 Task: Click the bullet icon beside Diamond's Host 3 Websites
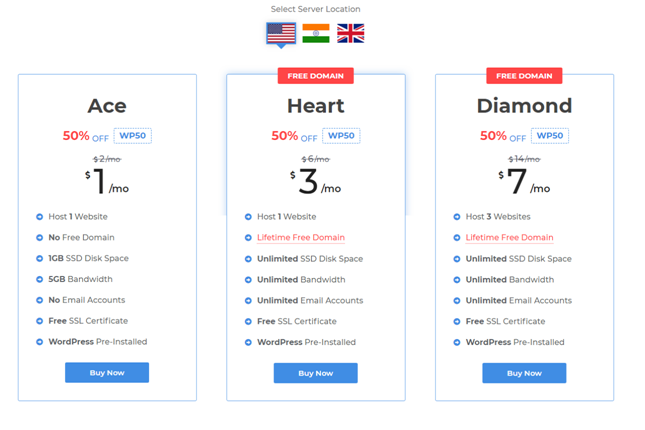[457, 217]
